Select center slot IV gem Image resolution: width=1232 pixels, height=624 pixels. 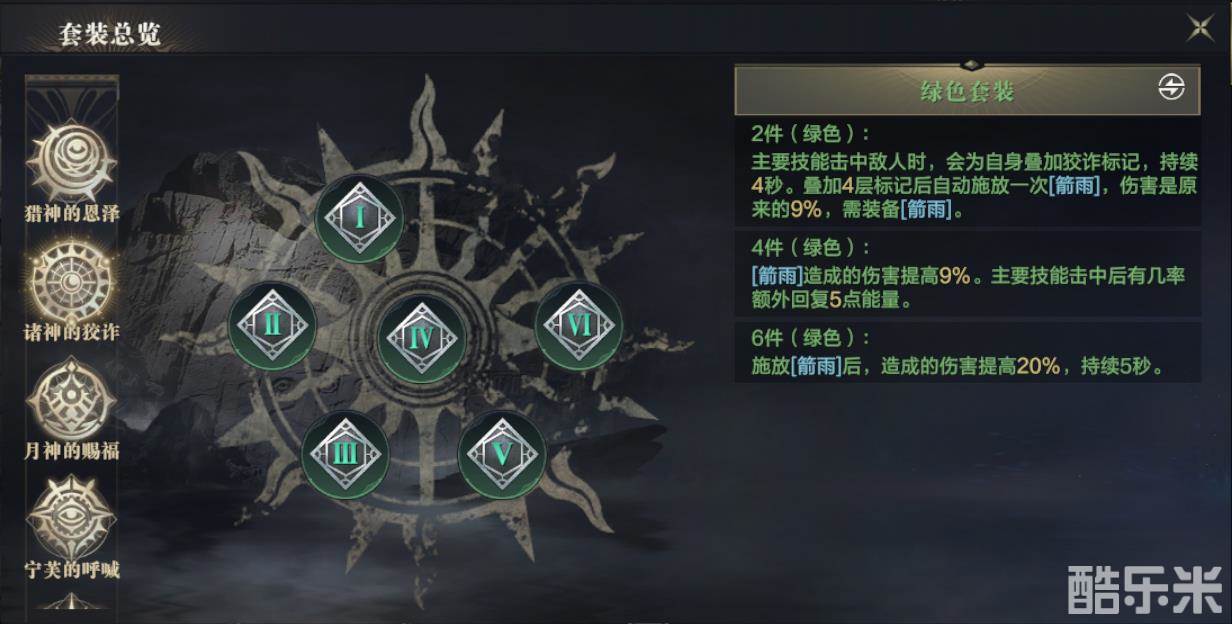tap(422, 338)
